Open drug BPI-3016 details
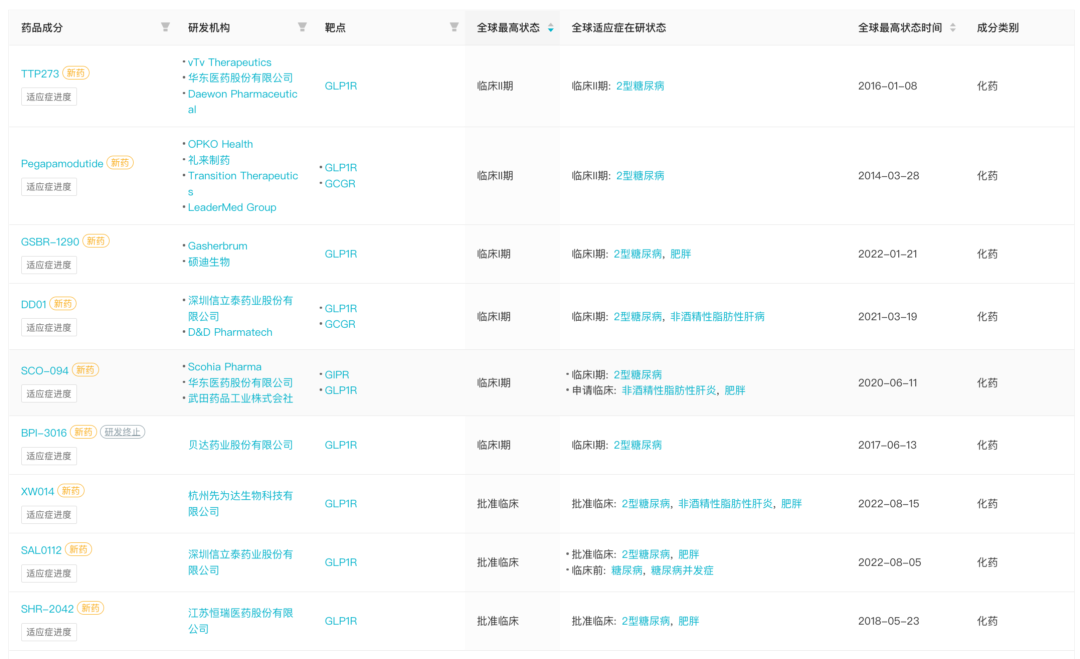 (x=44, y=432)
